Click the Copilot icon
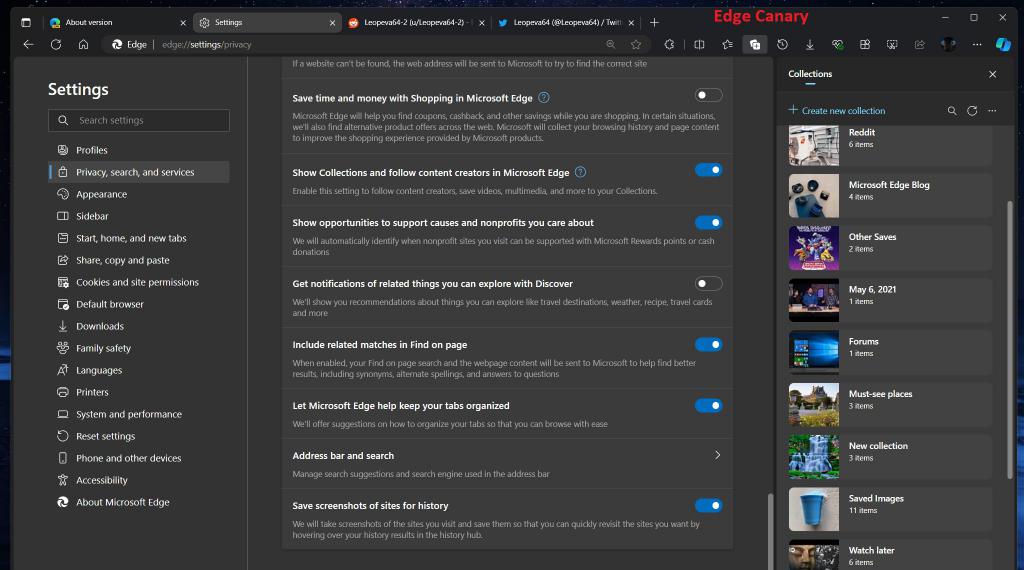Viewport: 1024px width, 570px height. coord(1003,44)
